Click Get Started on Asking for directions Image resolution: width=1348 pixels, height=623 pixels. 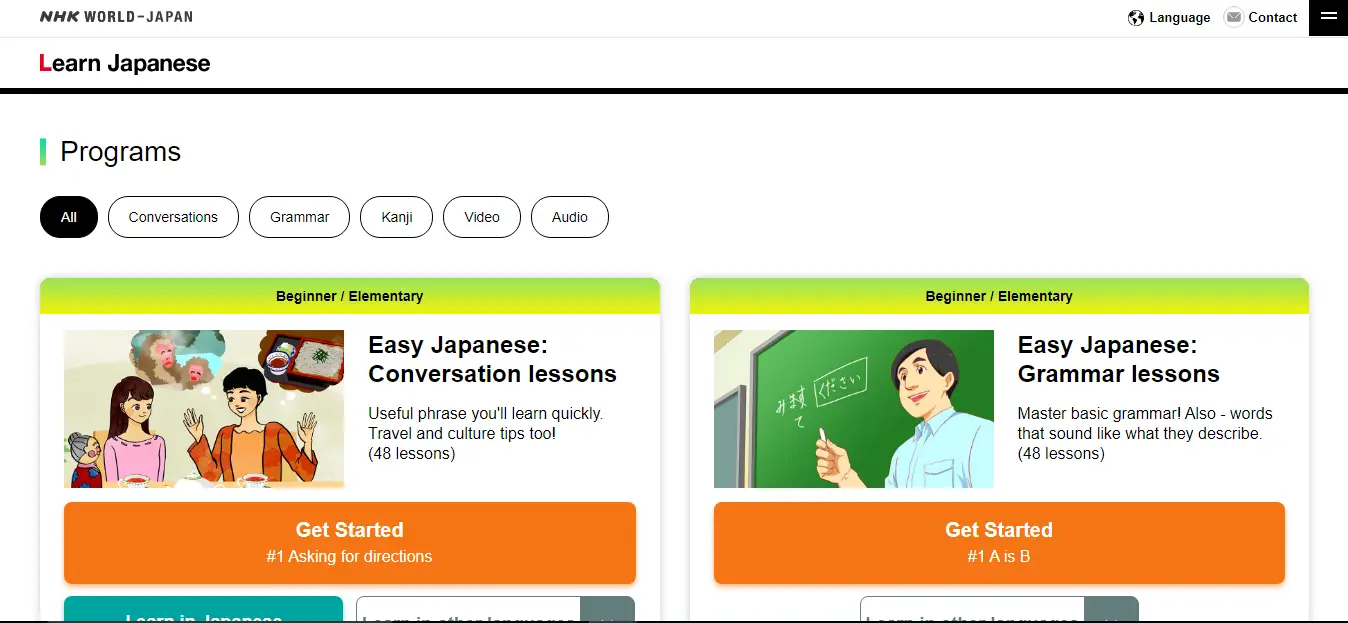point(349,542)
